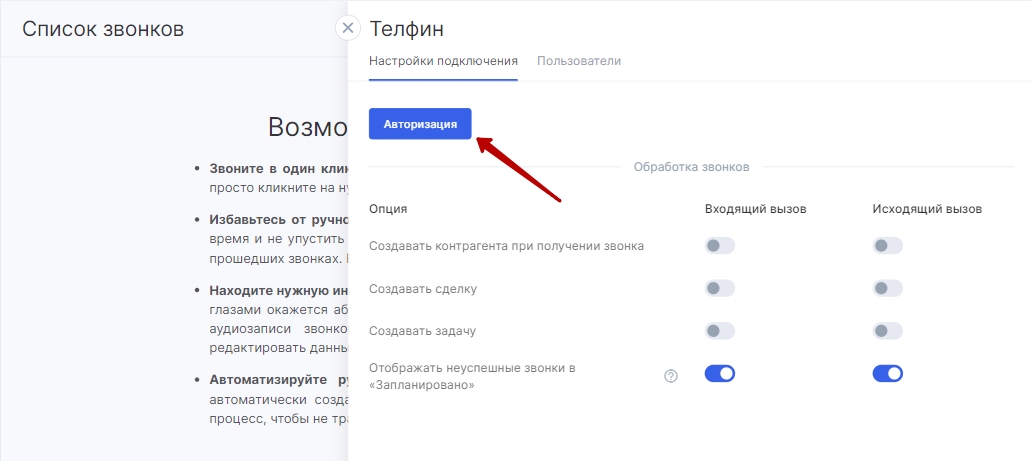Disable unsuccessful incoming calls in Запланировано
Viewport: 1031px width, 461px height.
719,374
